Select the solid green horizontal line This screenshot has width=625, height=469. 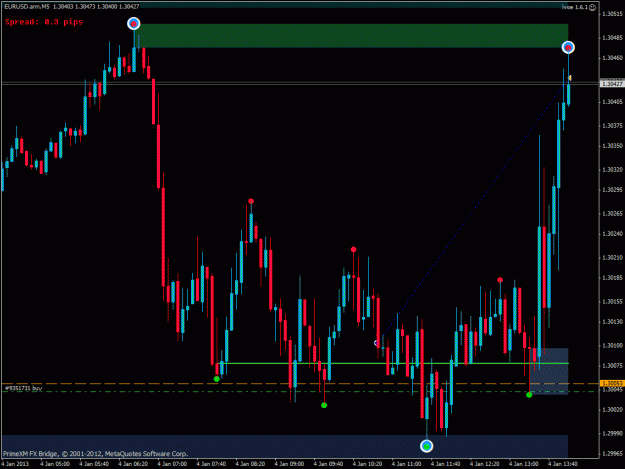395,363
